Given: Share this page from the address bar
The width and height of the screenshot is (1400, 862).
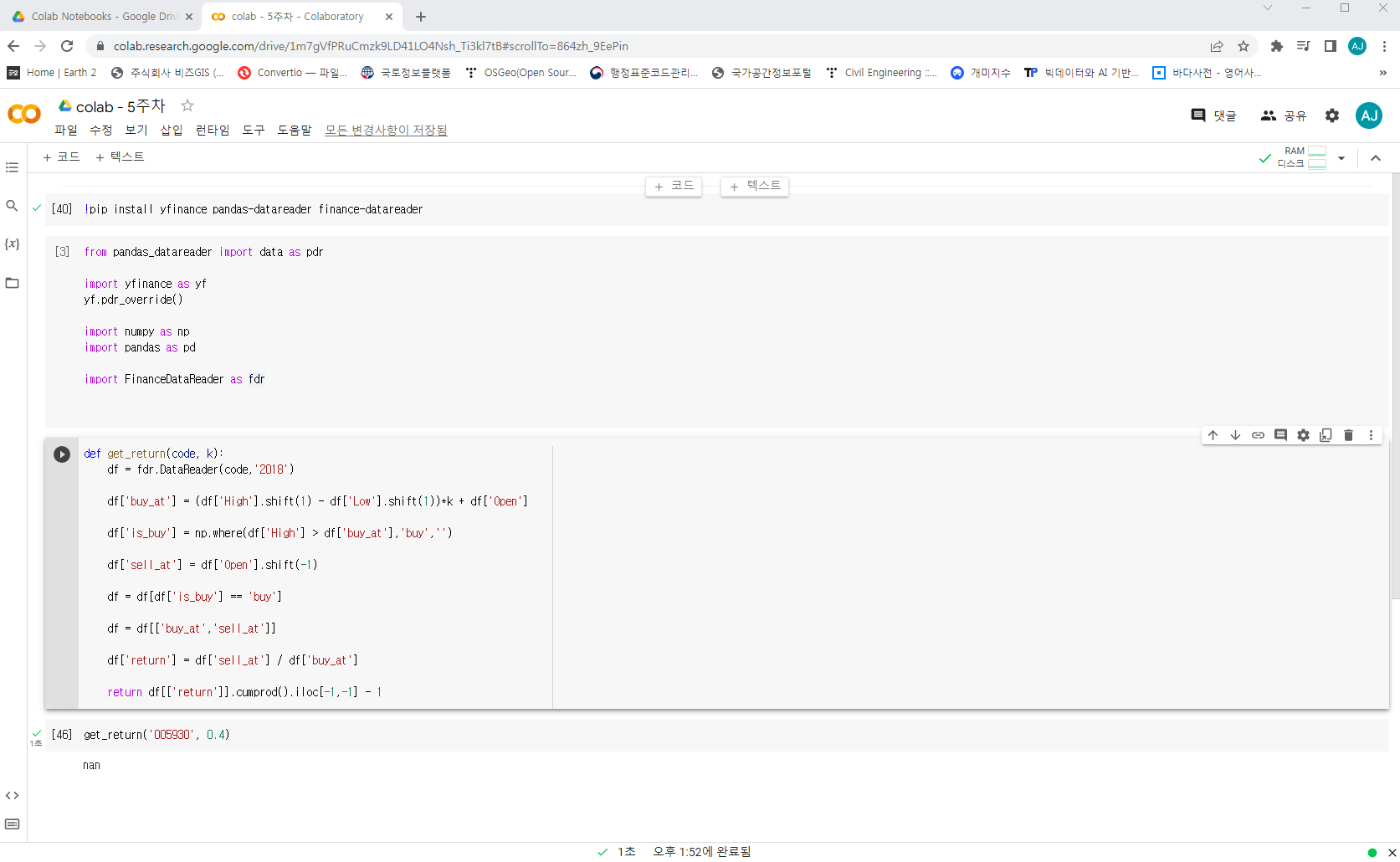Looking at the screenshot, I should (1217, 46).
